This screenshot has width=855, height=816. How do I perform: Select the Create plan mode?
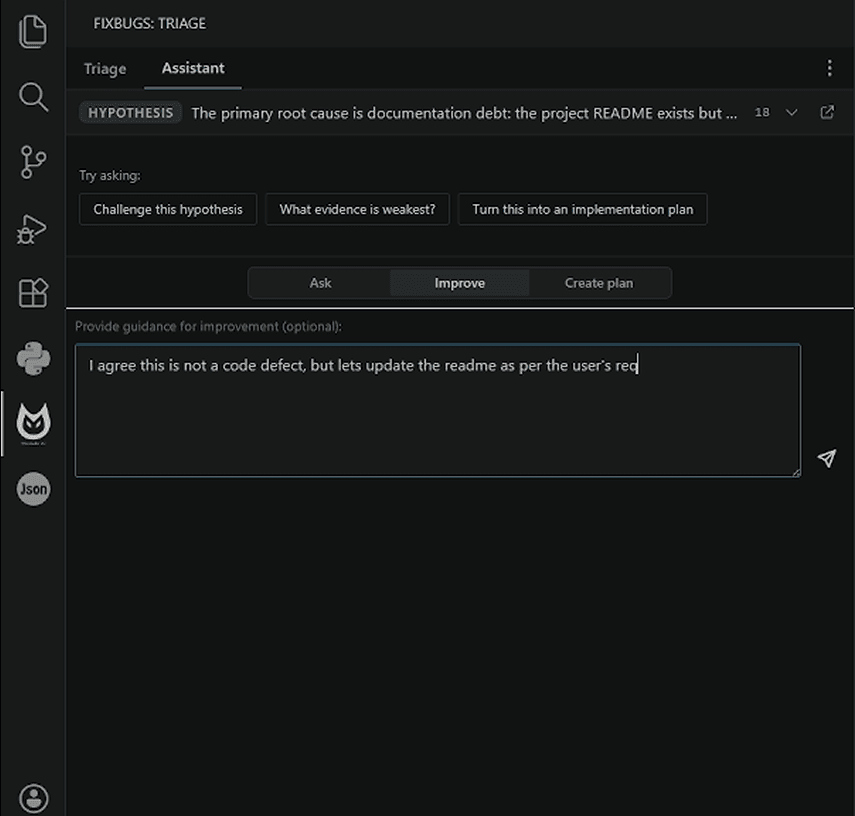click(x=599, y=283)
